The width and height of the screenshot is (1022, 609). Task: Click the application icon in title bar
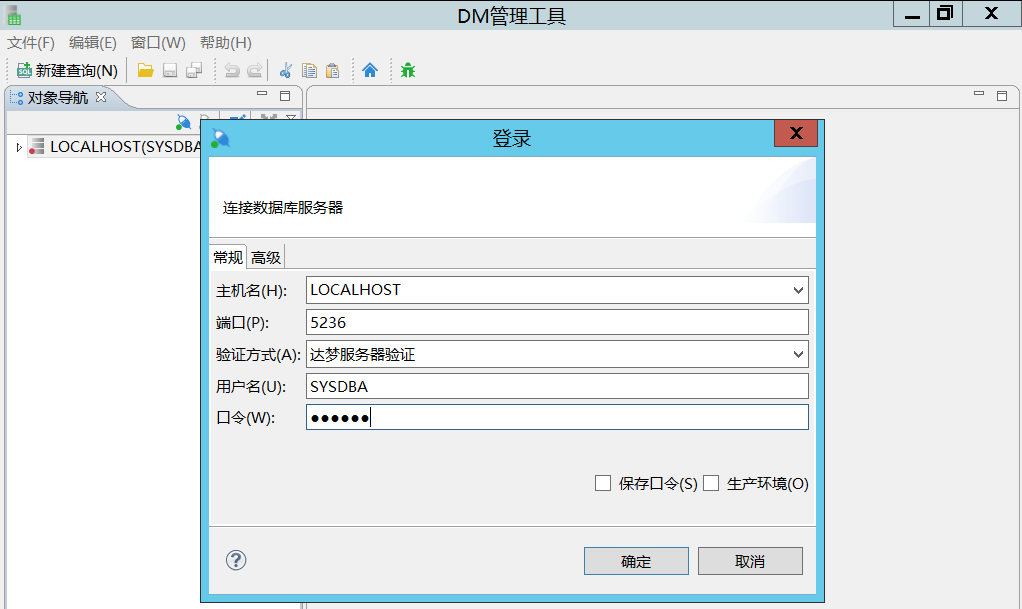pyautogui.click(x=13, y=14)
